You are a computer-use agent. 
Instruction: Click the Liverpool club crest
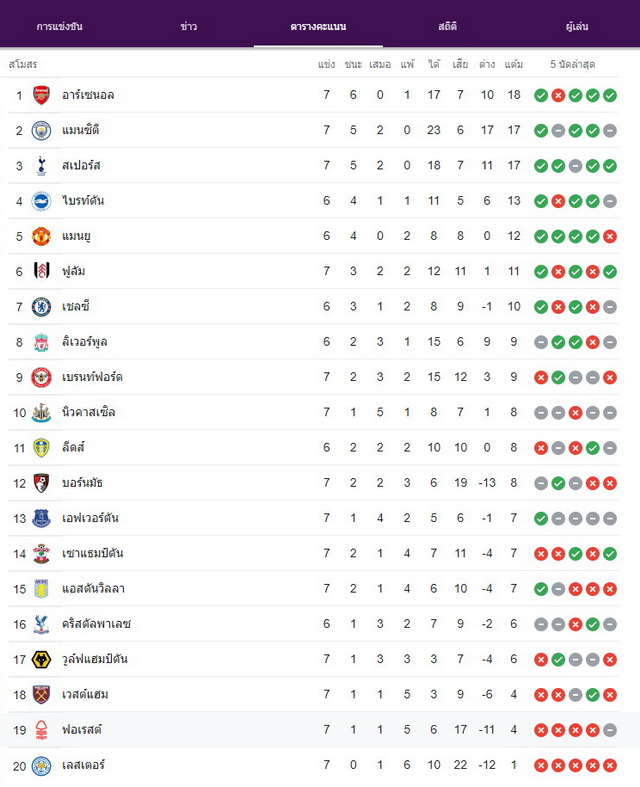(x=41, y=342)
